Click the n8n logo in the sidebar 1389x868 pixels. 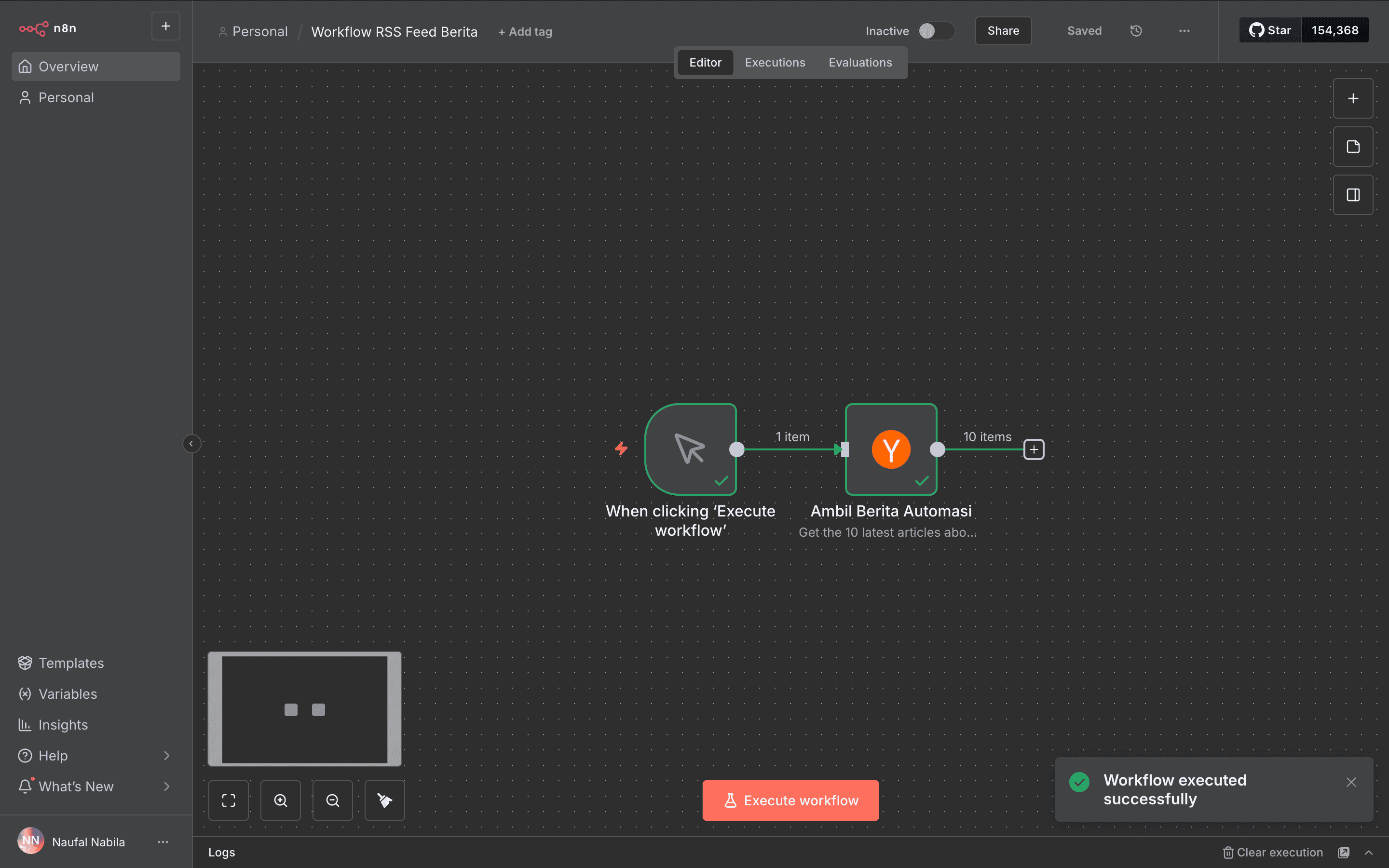48,28
